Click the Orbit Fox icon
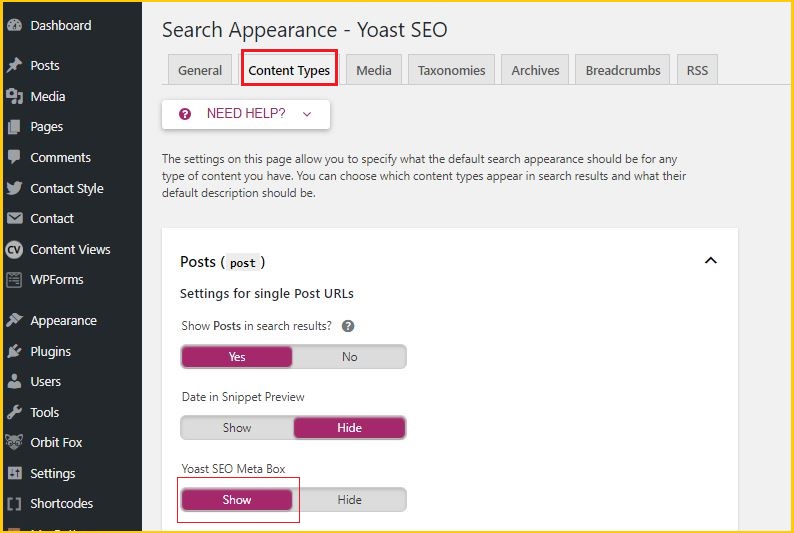 (14, 442)
